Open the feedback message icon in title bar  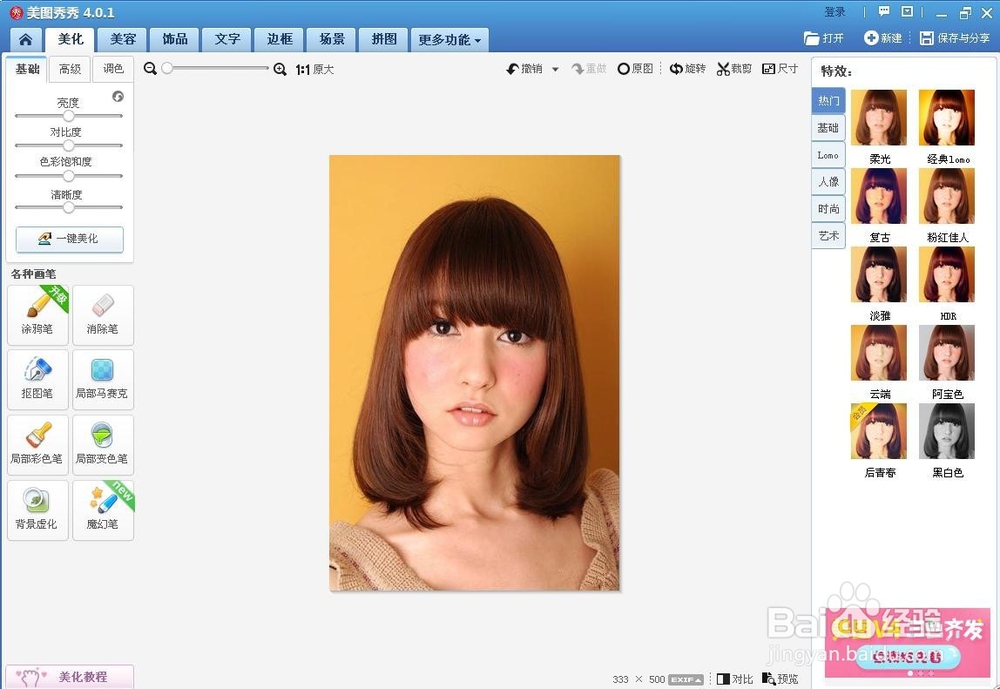(884, 11)
